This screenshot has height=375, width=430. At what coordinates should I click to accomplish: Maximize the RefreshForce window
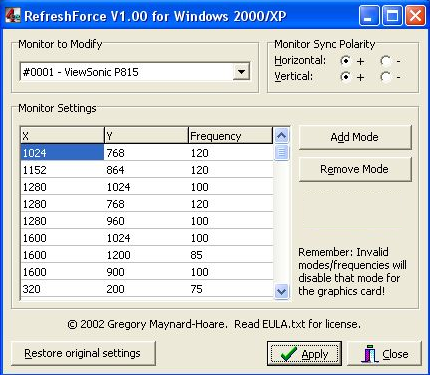pos(392,15)
